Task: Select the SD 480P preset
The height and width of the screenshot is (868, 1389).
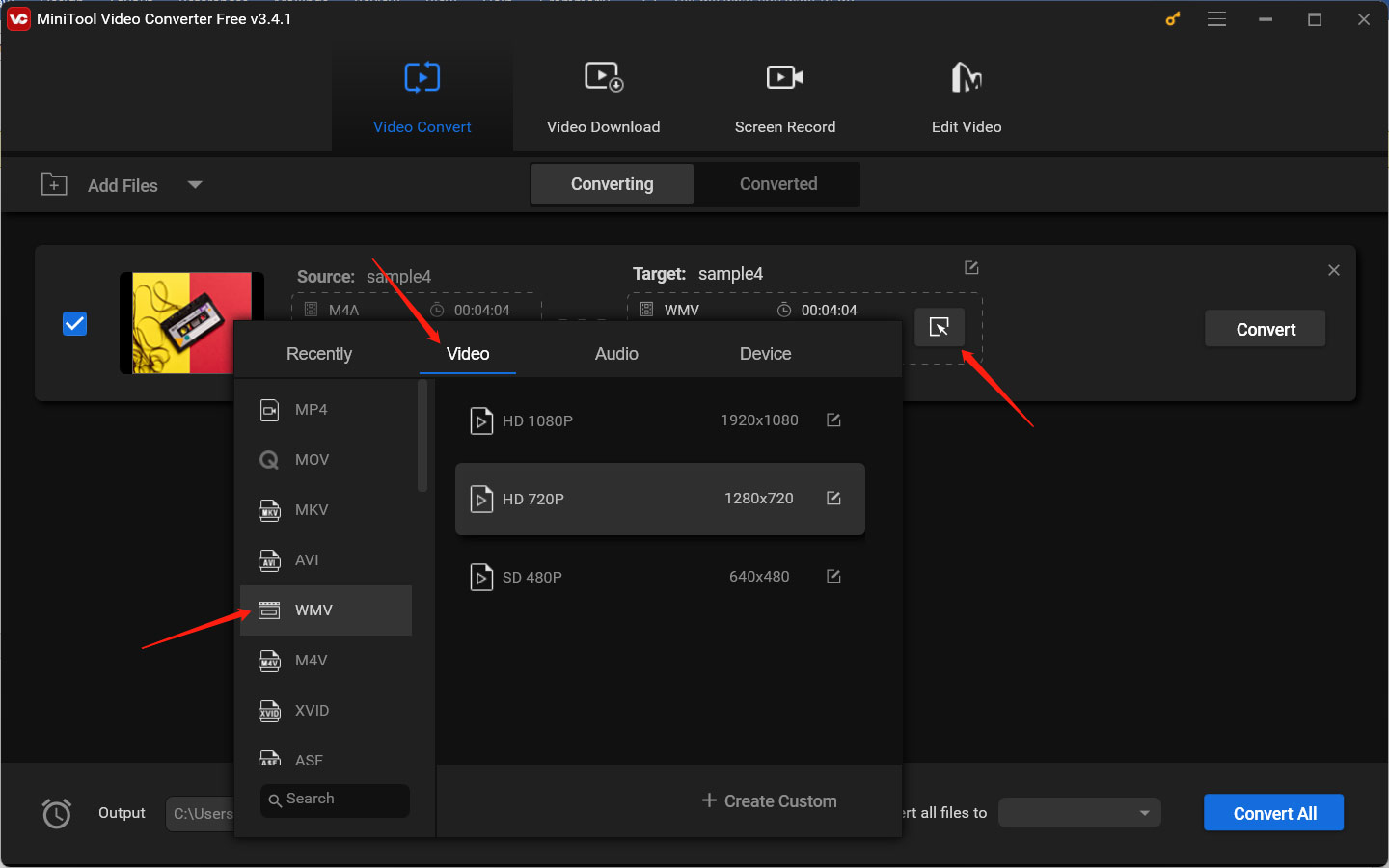Action: (x=660, y=577)
